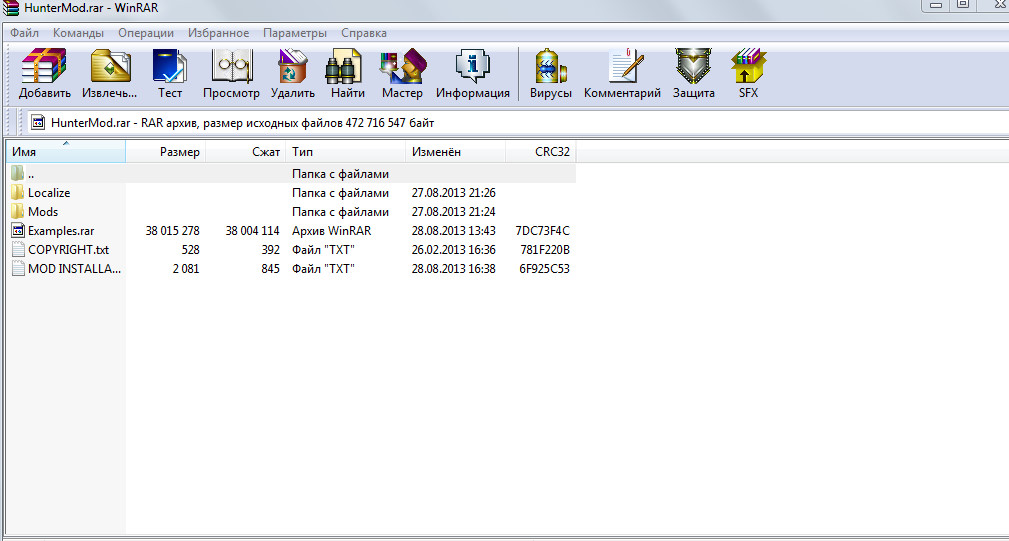Click the date 28.08.2013 16:38
1009x541 pixels.
pos(454,268)
